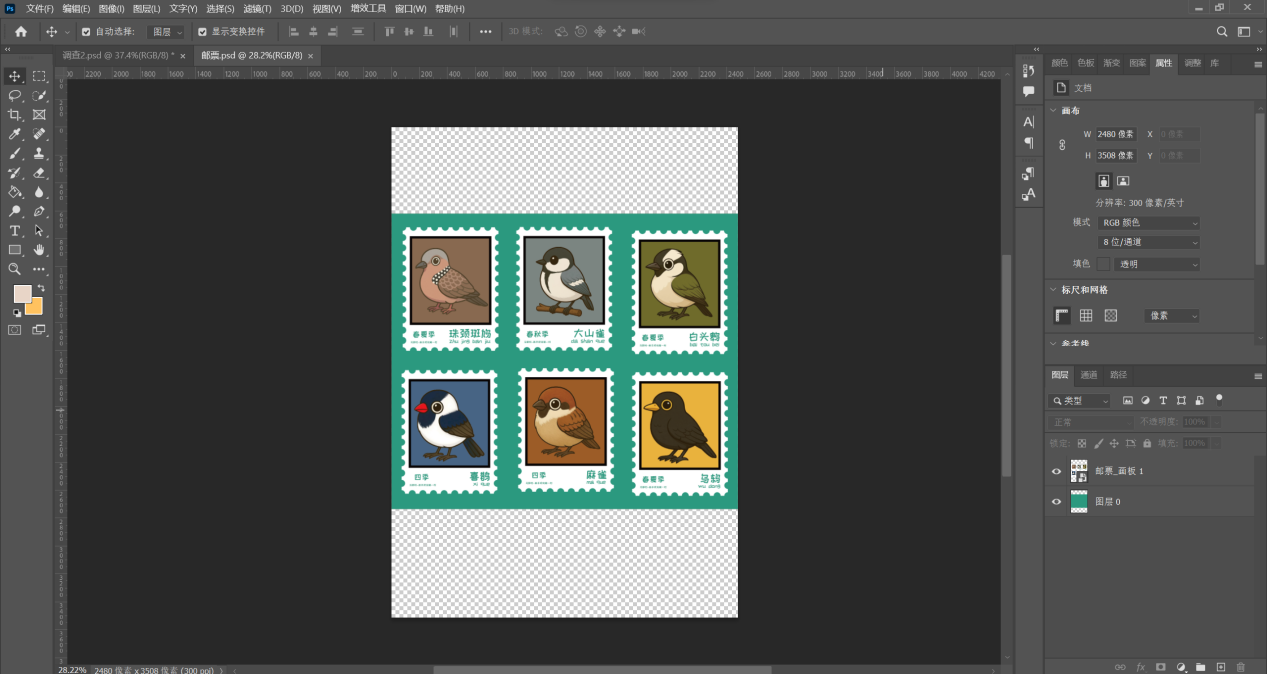
Task: Create a new layer with plus icon
Action: pos(1221,667)
